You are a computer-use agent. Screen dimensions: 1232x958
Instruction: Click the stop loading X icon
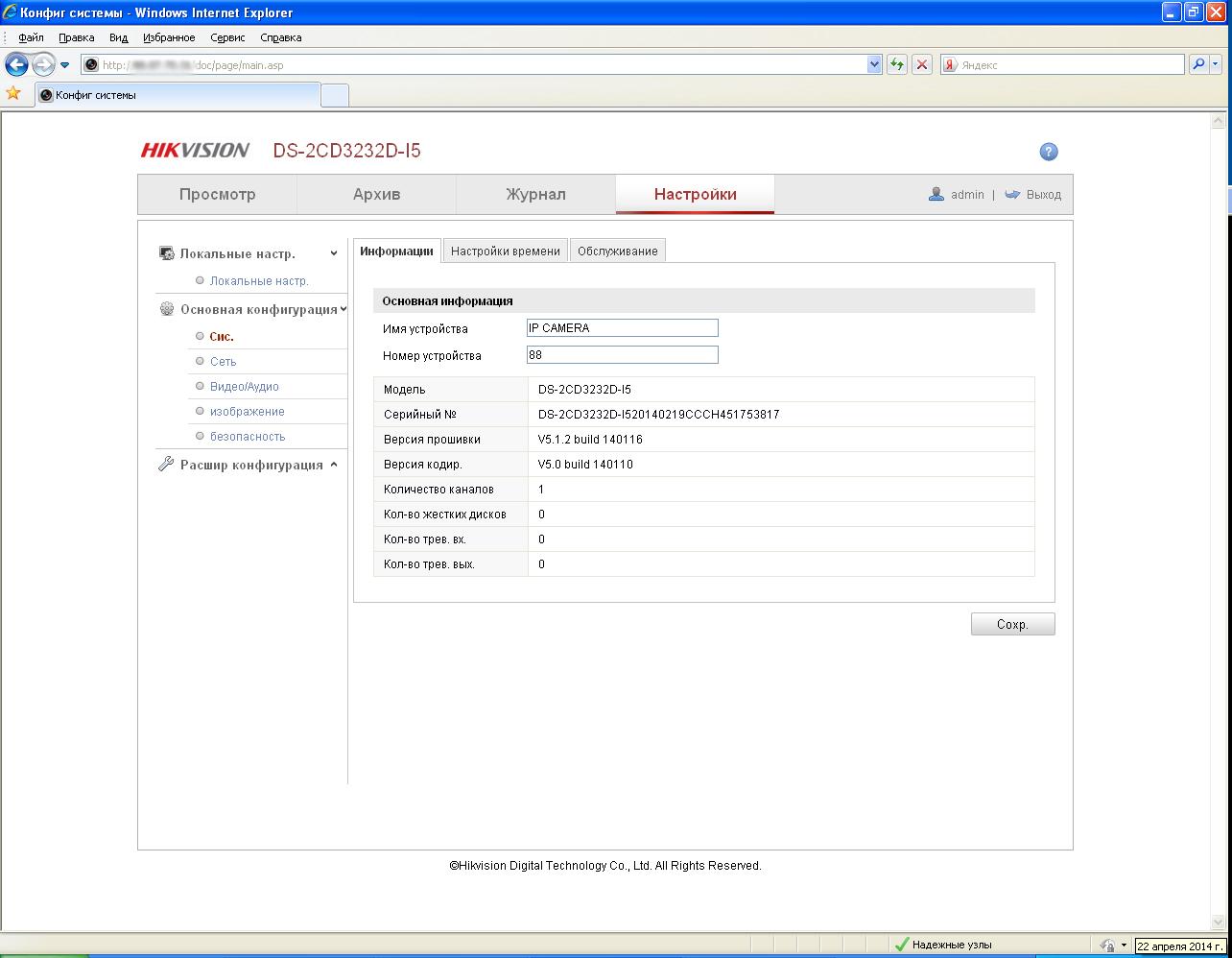tap(922, 64)
